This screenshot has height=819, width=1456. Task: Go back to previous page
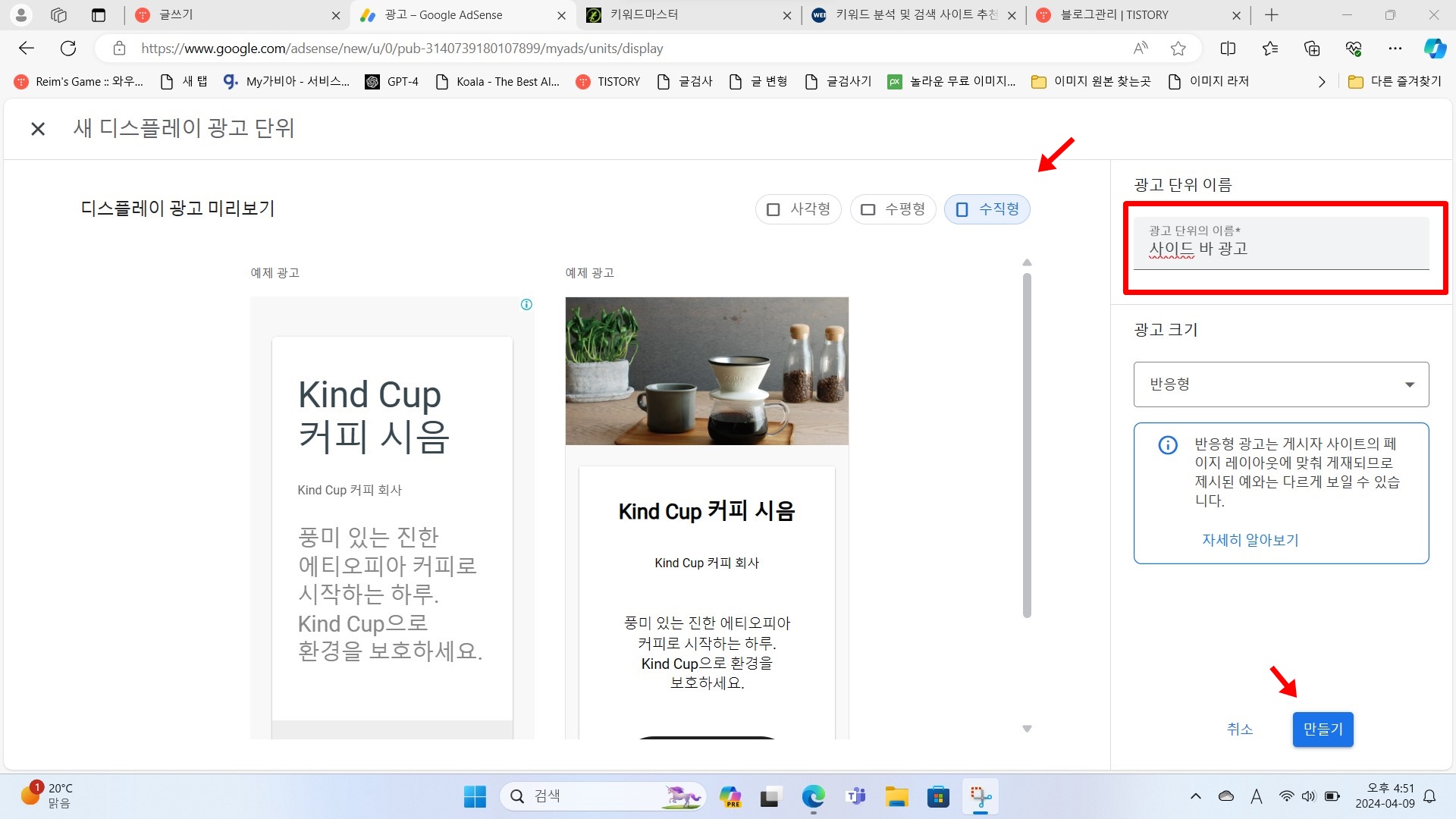pyautogui.click(x=27, y=49)
